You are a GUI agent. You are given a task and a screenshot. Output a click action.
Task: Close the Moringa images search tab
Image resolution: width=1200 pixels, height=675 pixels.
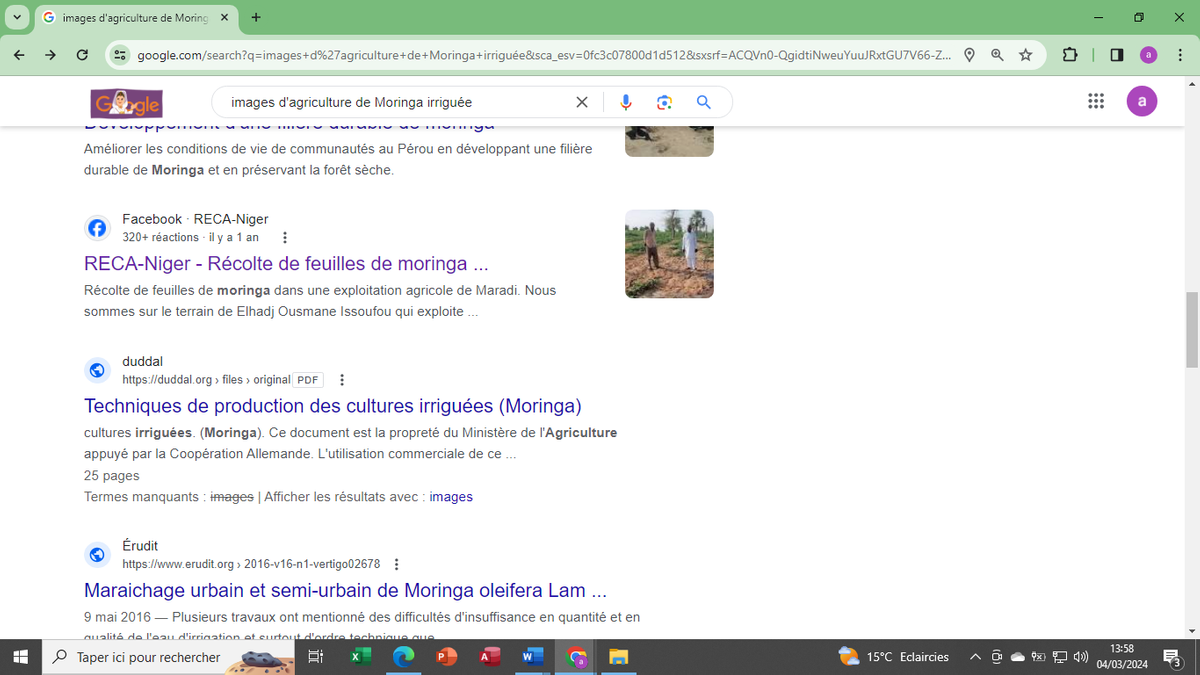point(224,18)
